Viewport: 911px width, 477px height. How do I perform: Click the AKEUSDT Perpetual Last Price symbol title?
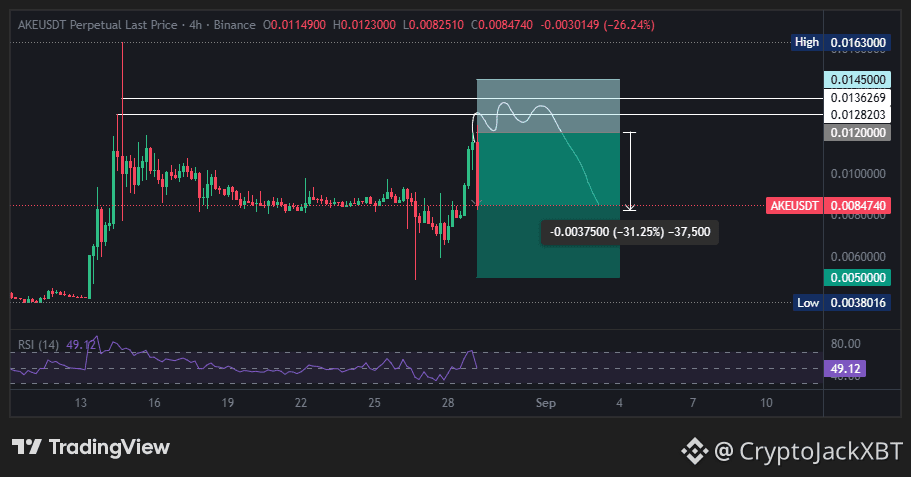point(98,25)
